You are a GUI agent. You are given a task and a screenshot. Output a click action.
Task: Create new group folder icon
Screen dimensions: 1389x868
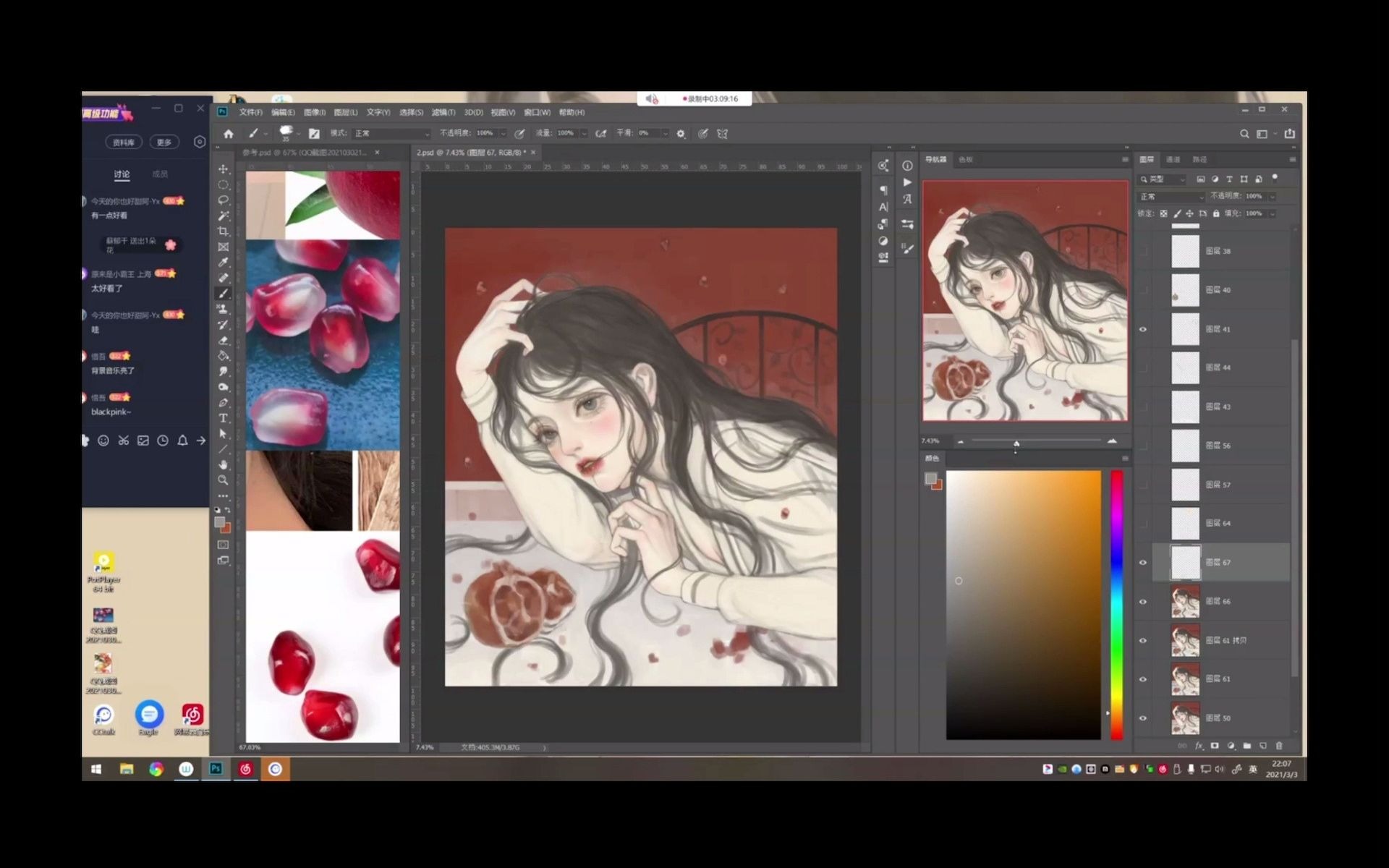click(1247, 746)
